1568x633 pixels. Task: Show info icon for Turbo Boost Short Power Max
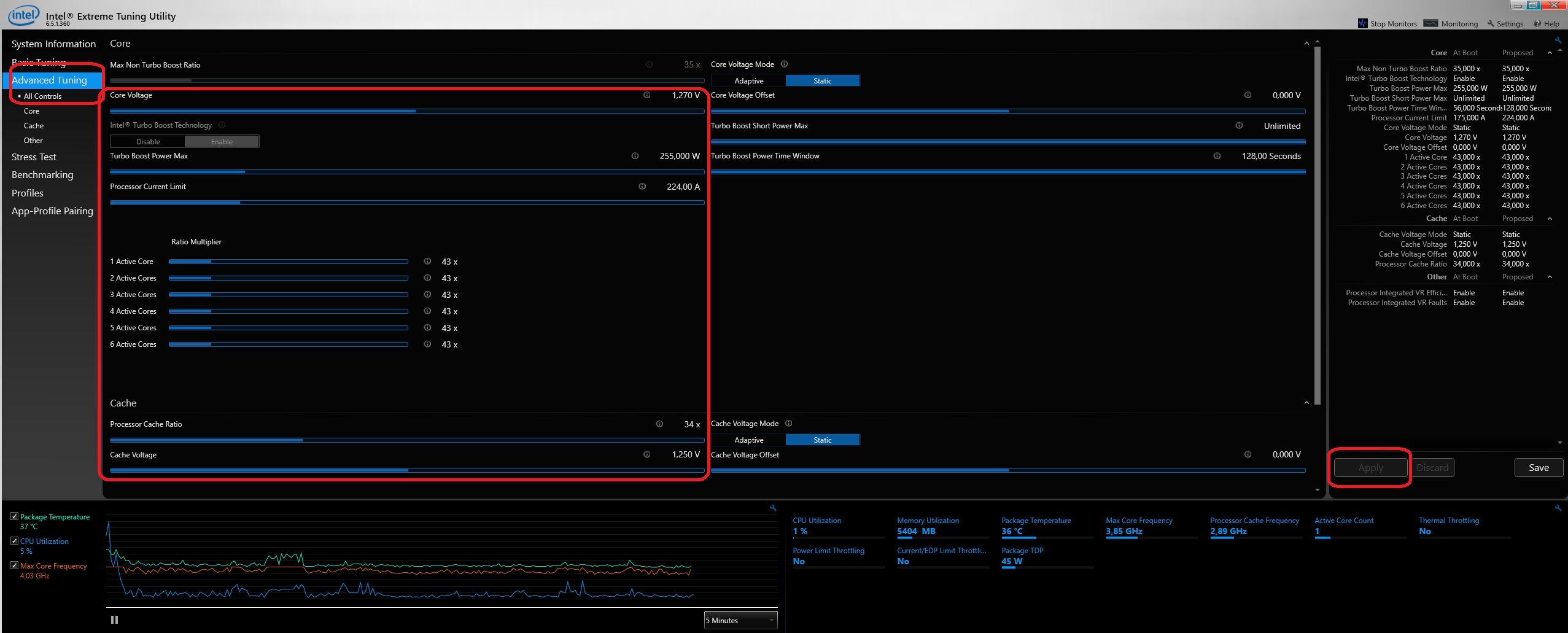(x=1239, y=126)
